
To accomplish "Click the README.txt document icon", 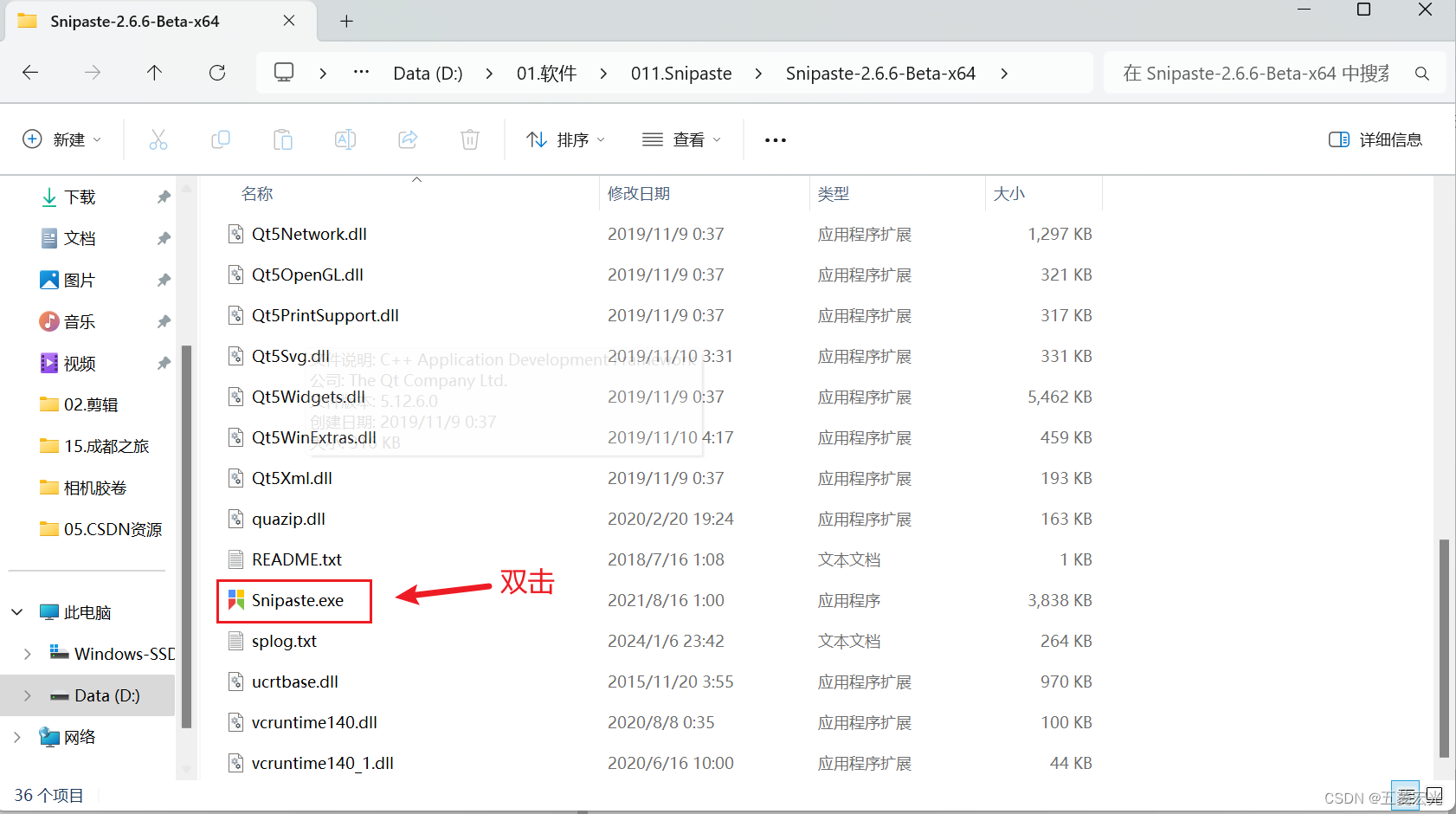I will pyautogui.click(x=235, y=559).
